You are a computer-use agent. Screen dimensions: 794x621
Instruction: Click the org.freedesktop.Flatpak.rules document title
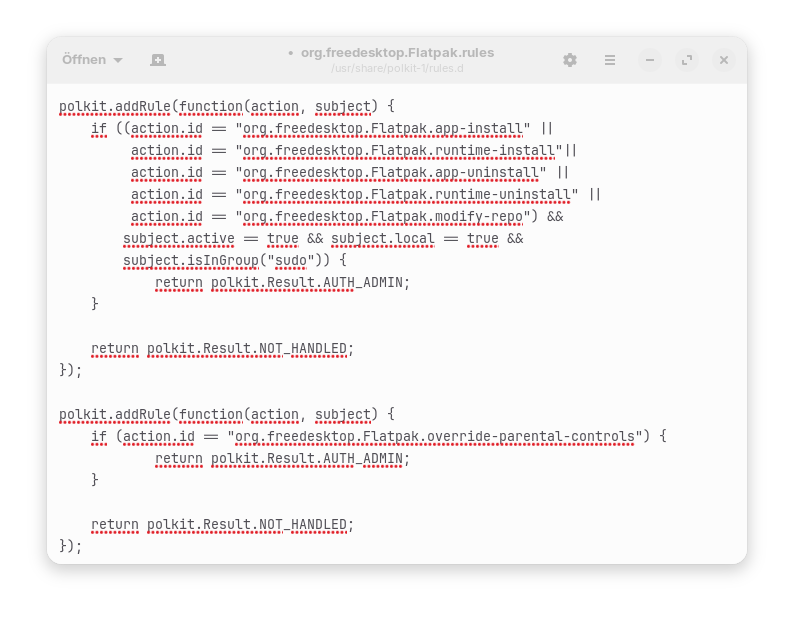click(x=397, y=52)
